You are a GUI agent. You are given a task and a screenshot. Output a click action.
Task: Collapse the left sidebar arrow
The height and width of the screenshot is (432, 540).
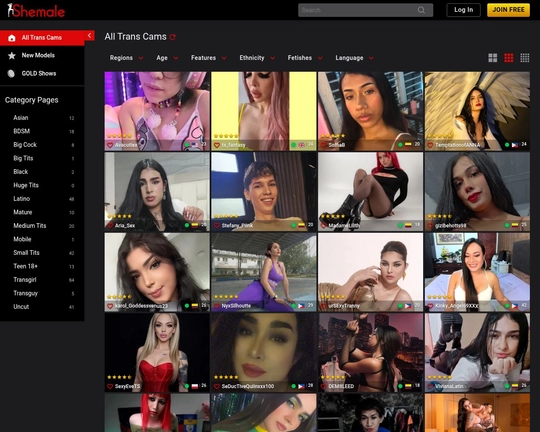[x=90, y=35]
